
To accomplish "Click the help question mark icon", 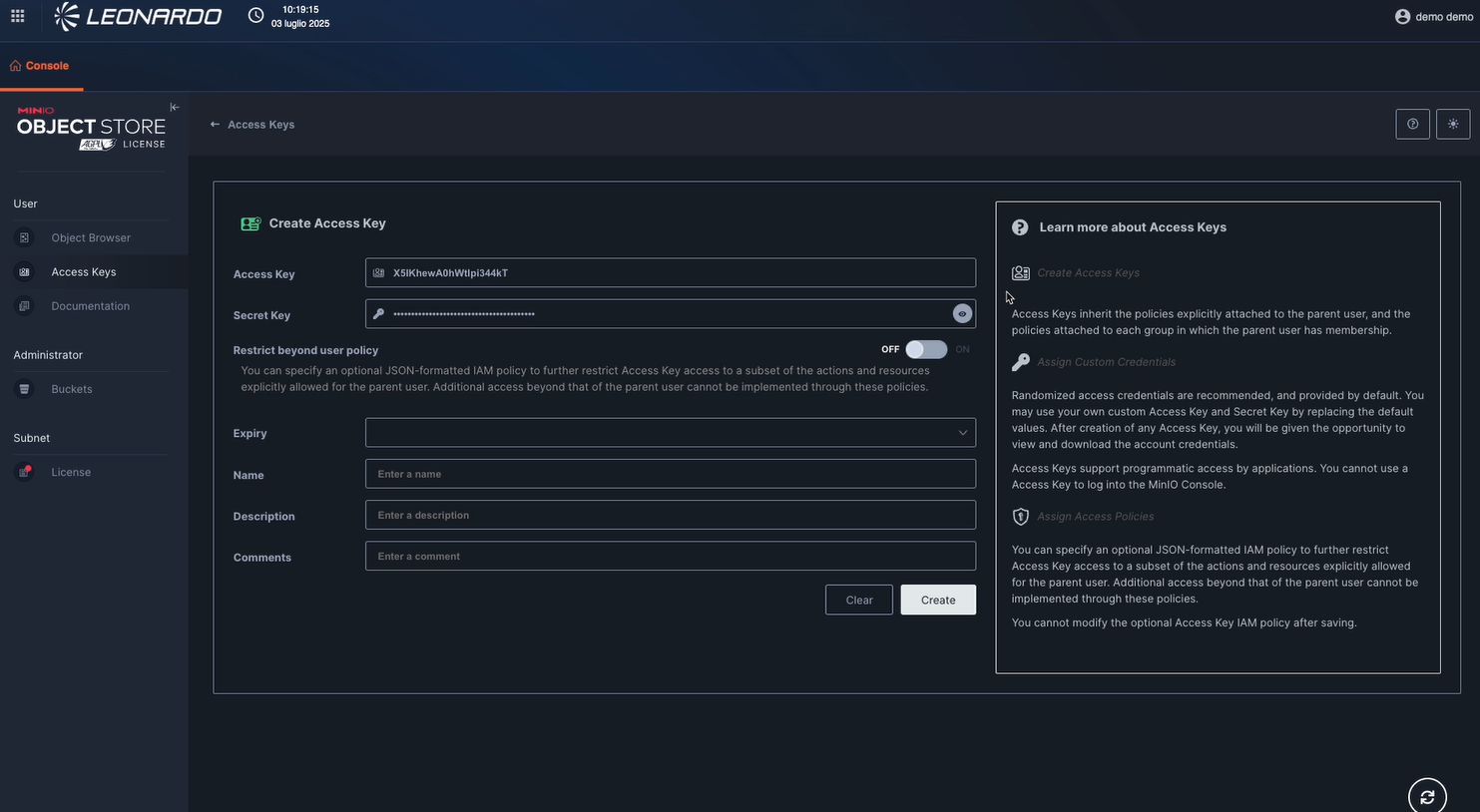I will (1412, 124).
